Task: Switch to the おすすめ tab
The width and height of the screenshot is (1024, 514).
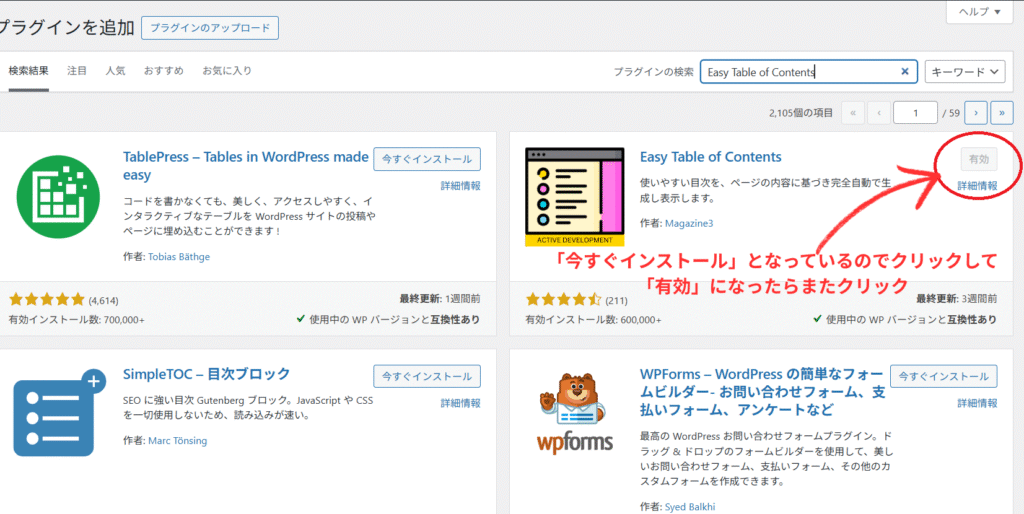Action: tap(164, 71)
